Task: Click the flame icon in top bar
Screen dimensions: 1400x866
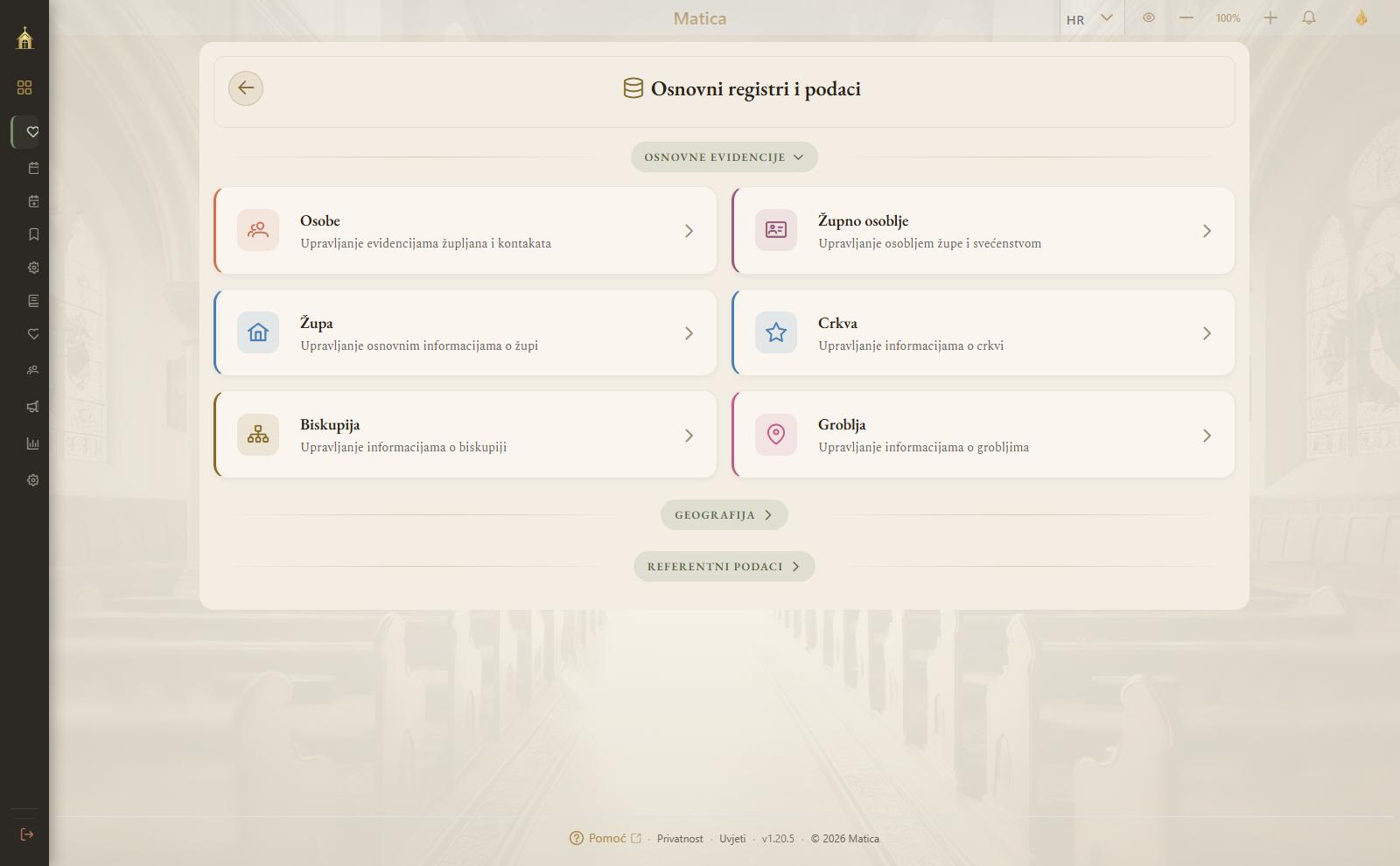Action: (1361, 17)
